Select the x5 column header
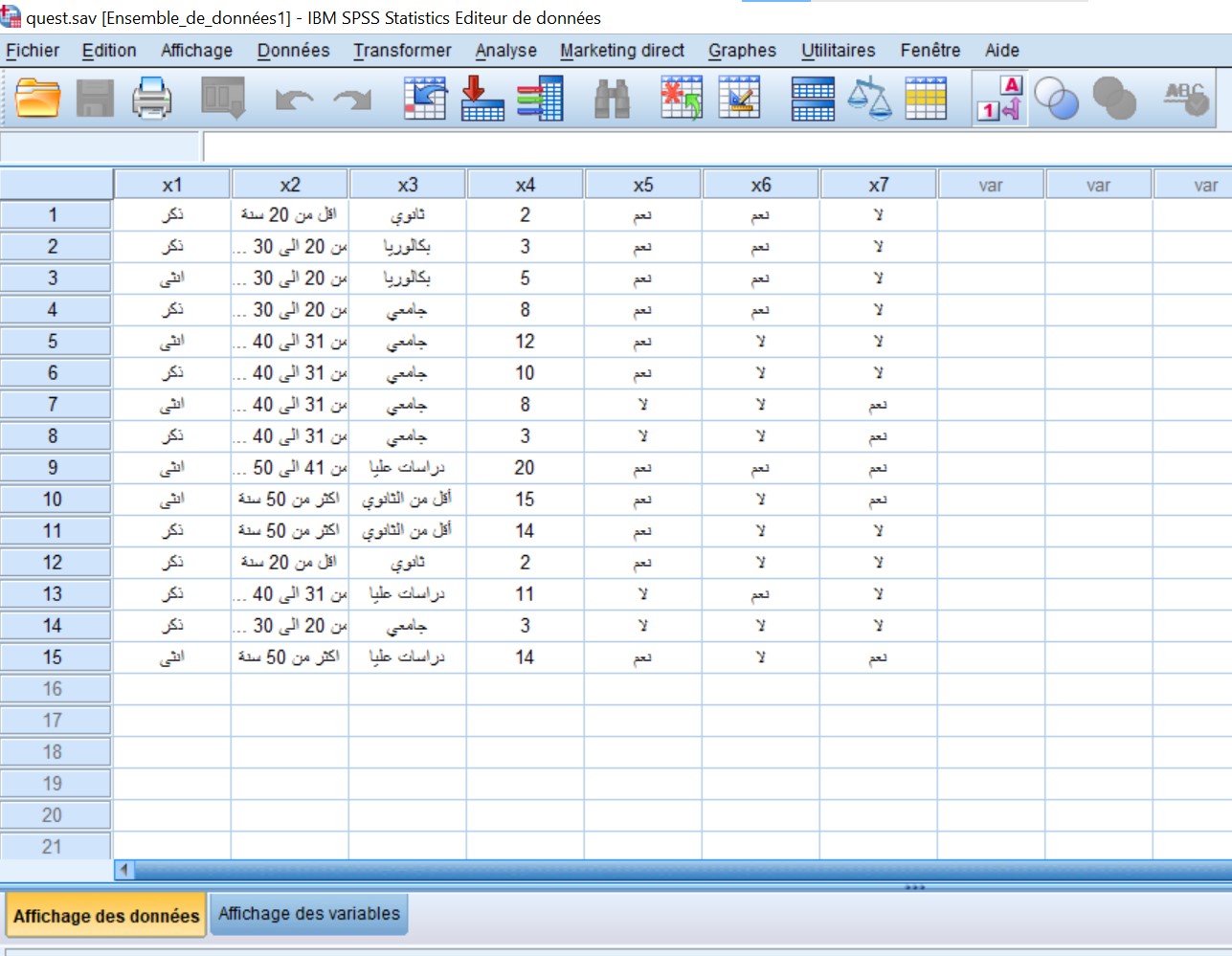 [x=643, y=185]
